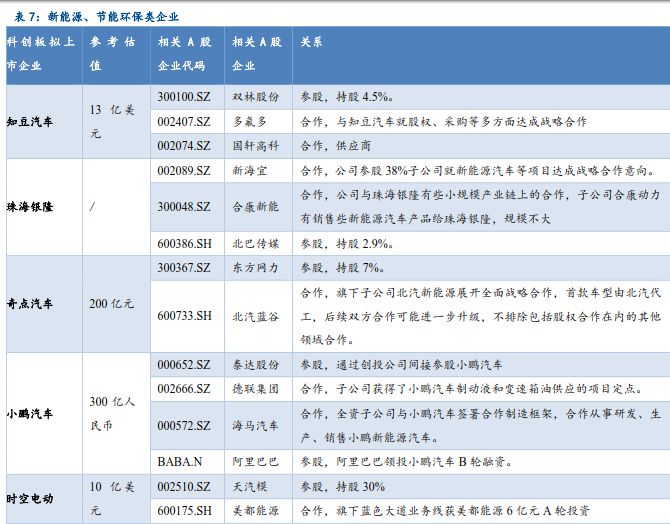The height and width of the screenshot is (524, 670).
Task: Click company name 时空电动
Action: [x=30, y=499]
